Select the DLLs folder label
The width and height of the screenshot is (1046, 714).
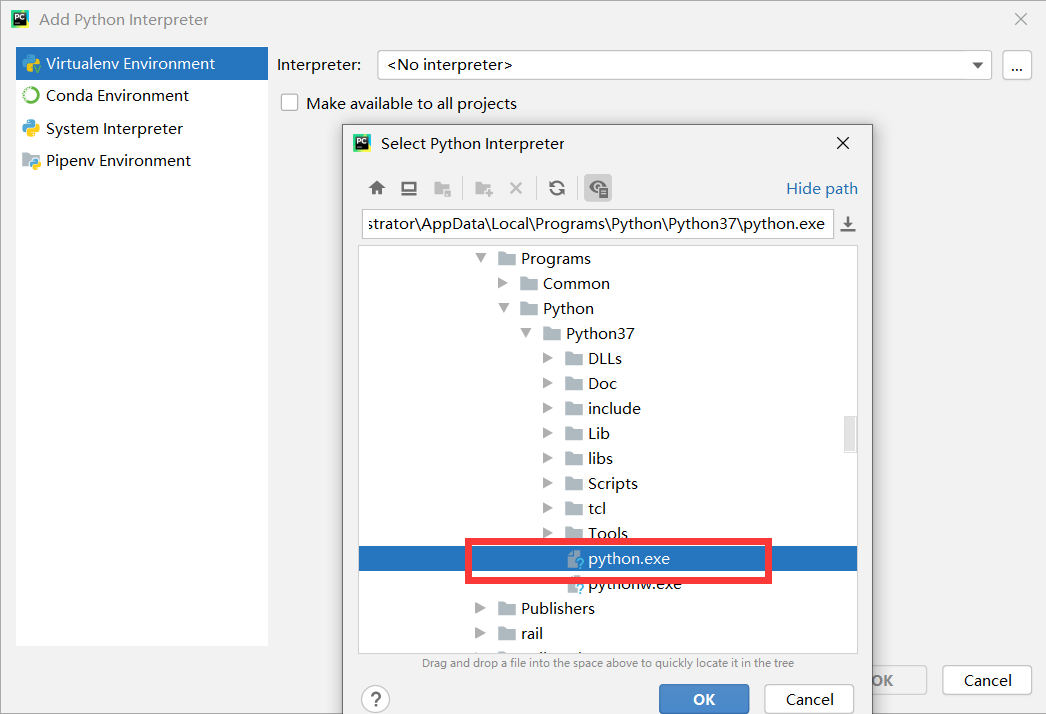[x=605, y=359]
